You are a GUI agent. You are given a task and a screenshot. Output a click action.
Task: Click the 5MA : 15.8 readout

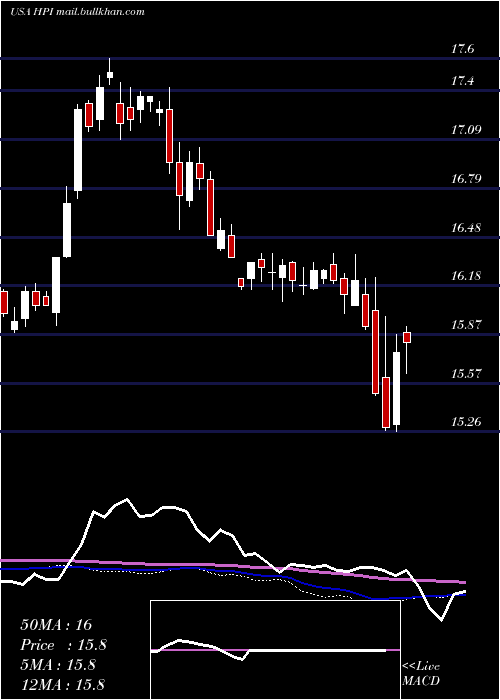pos(58,665)
